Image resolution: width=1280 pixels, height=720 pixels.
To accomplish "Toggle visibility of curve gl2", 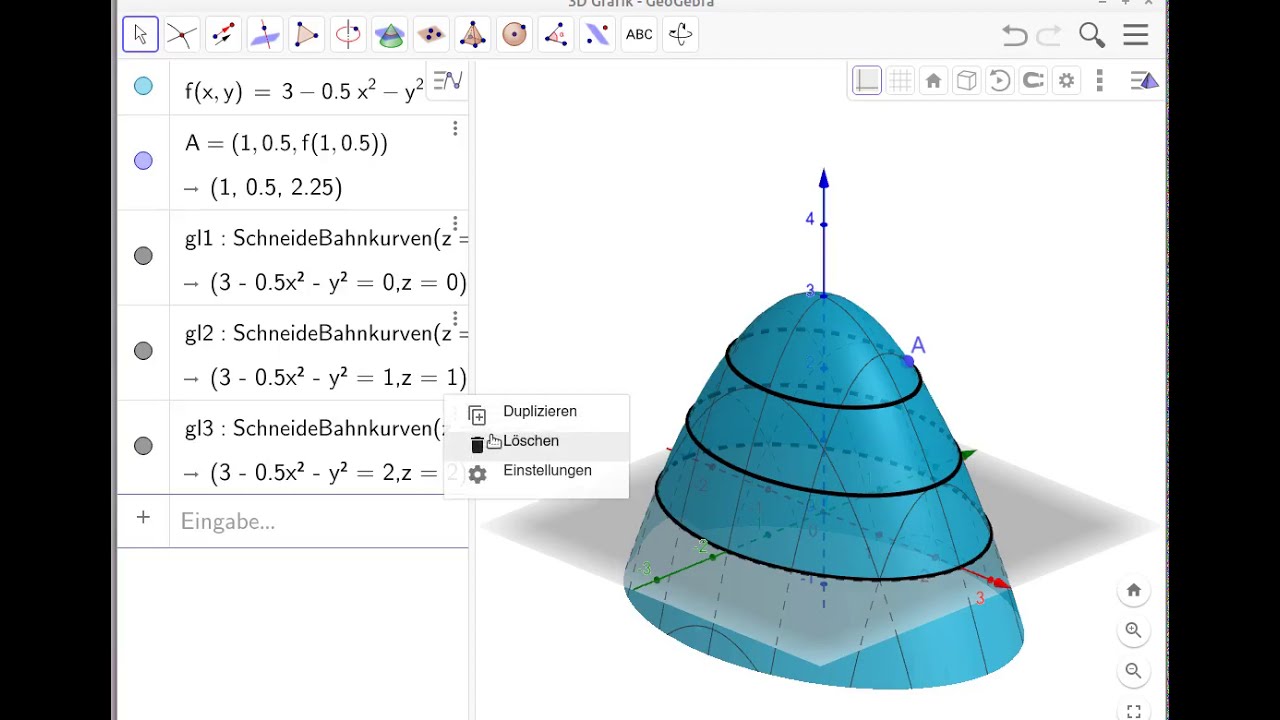I will [x=143, y=351].
